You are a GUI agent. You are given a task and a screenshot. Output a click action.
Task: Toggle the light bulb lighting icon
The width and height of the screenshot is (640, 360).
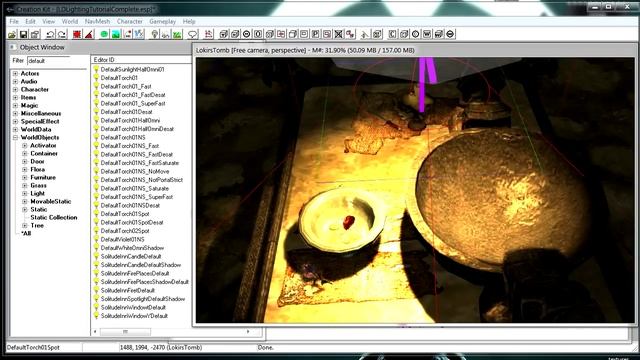point(154,34)
